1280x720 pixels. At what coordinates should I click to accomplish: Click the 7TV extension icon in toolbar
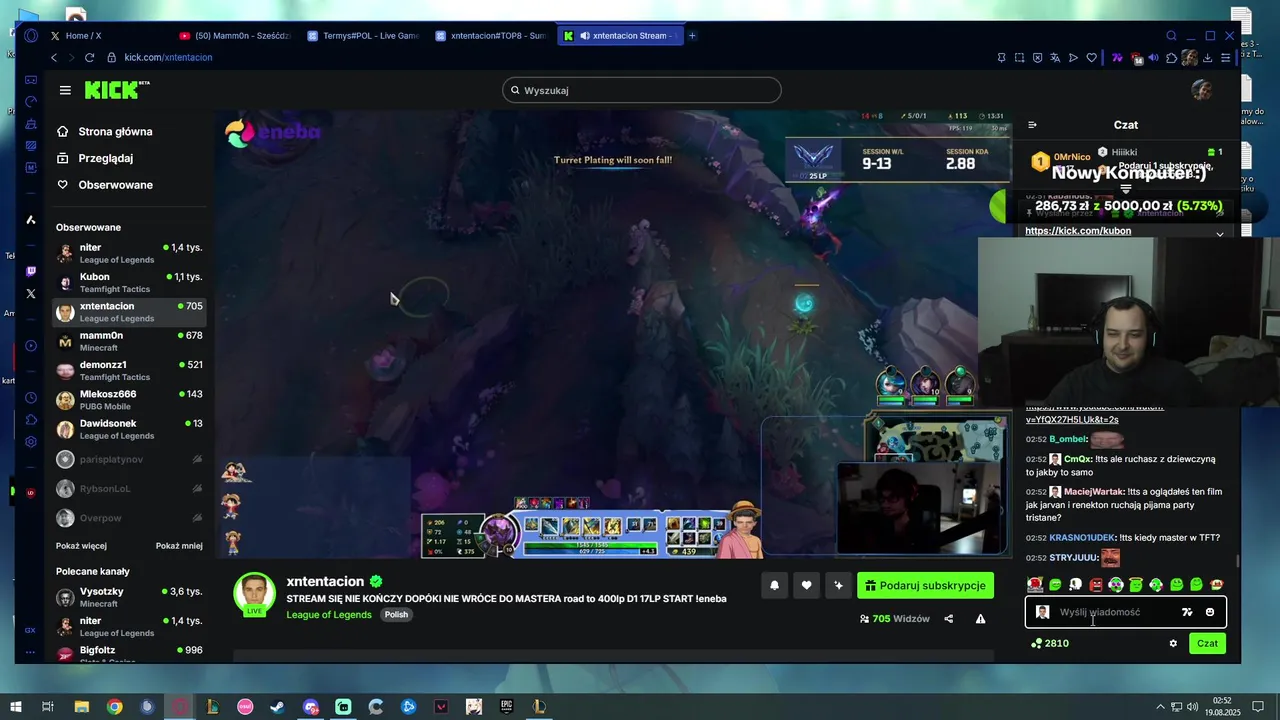[x=1117, y=58]
